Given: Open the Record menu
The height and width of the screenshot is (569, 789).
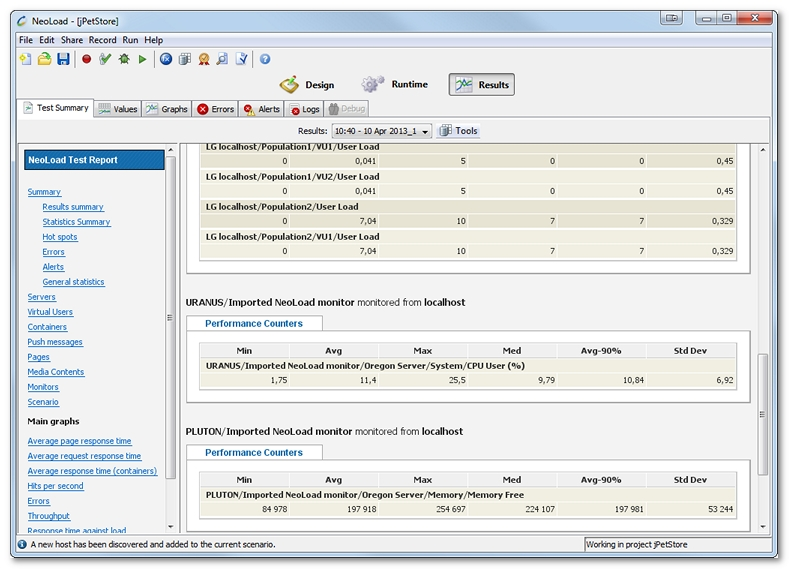Looking at the screenshot, I should click(102, 40).
